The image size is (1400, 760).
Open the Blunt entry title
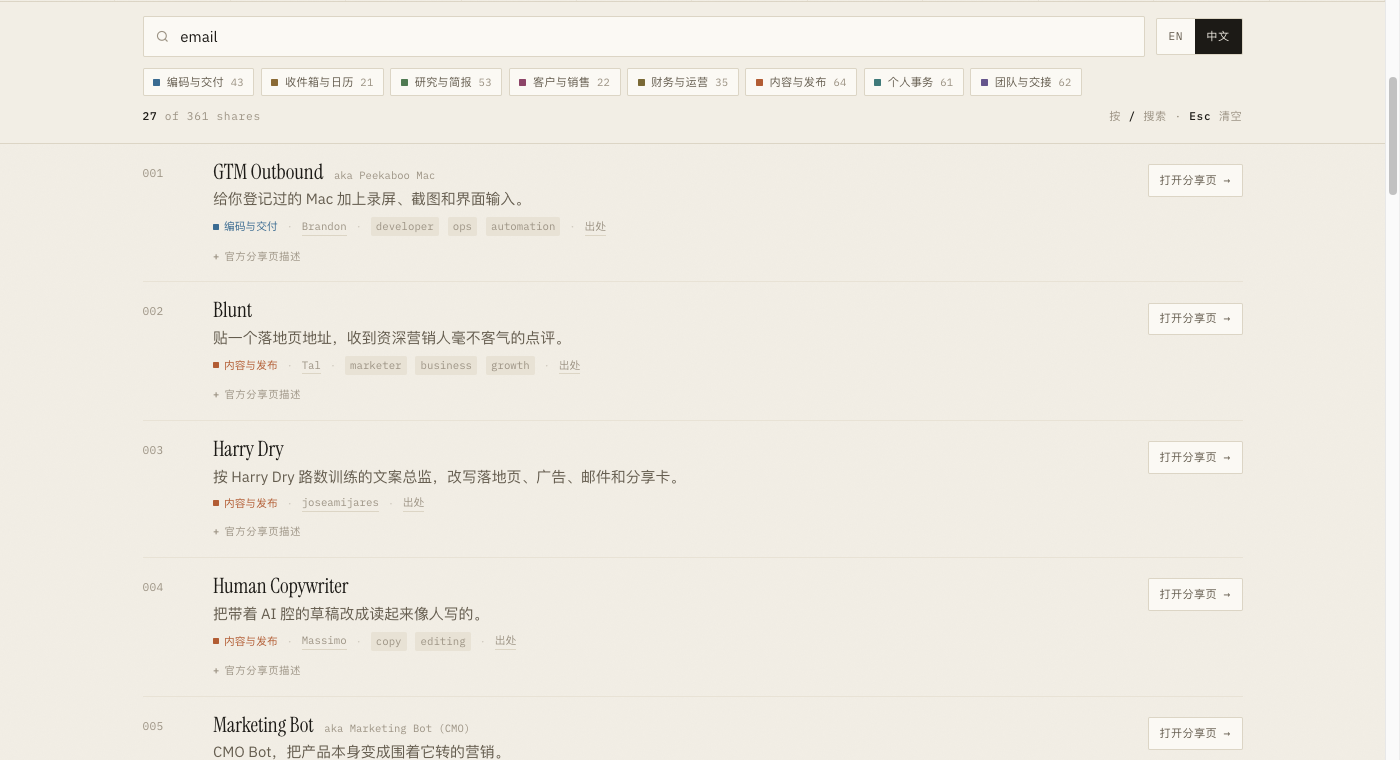pyautogui.click(x=232, y=310)
